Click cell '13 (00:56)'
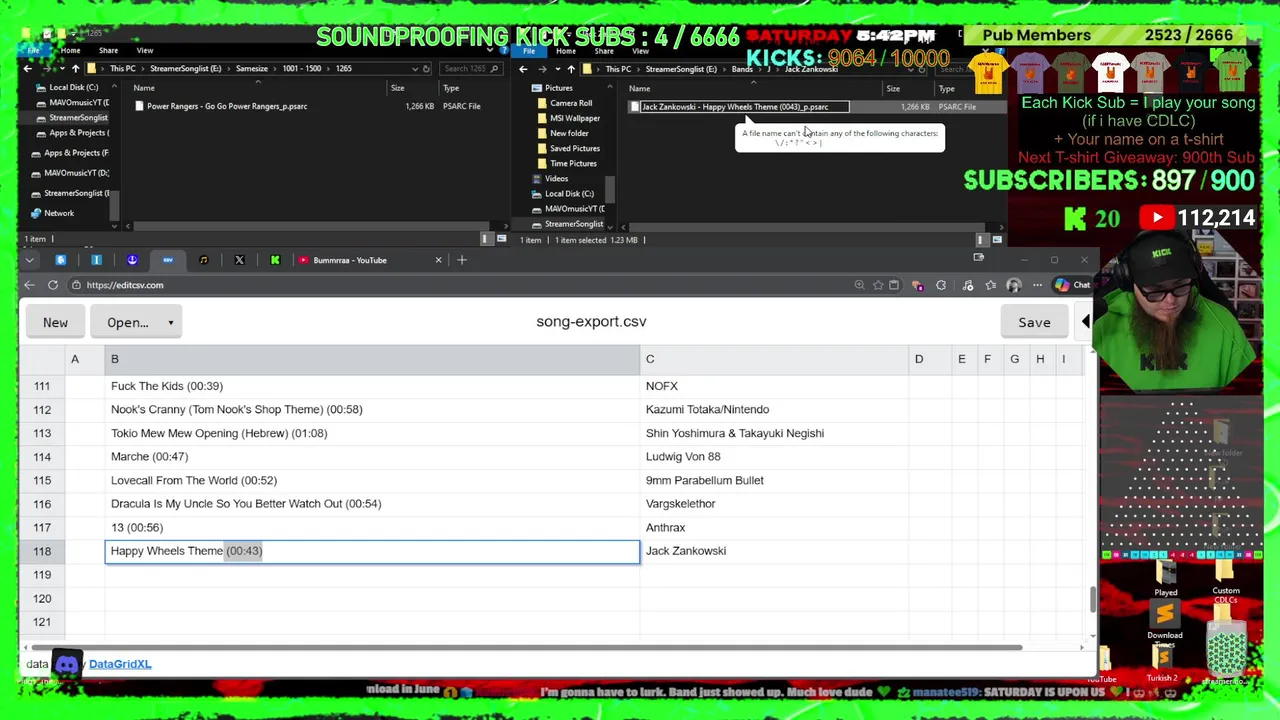The width and height of the screenshot is (1280, 720). point(372,527)
